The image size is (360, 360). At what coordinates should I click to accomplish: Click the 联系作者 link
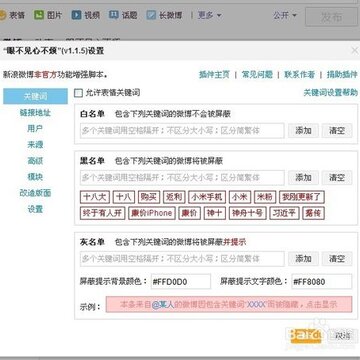coord(299,75)
